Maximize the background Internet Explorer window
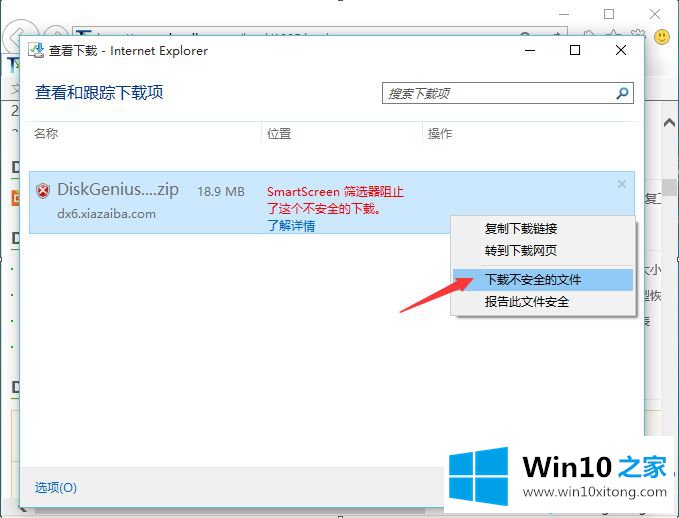679x518 pixels. (x=609, y=14)
